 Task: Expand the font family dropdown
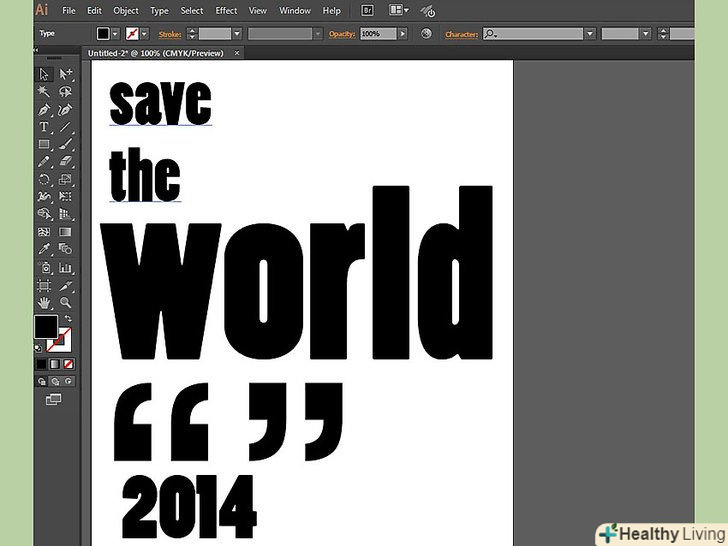(x=590, y=33)
